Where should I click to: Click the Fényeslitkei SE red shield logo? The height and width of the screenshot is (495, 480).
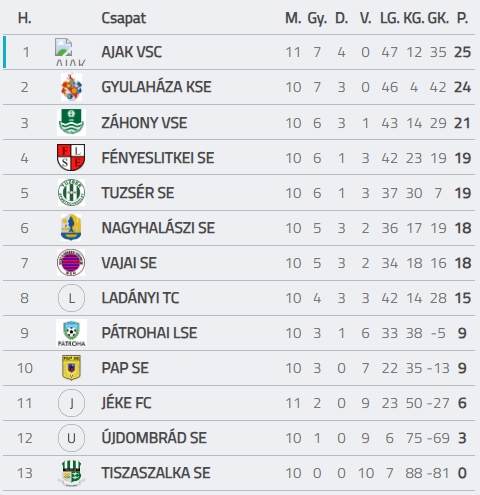tap(71, 157)
